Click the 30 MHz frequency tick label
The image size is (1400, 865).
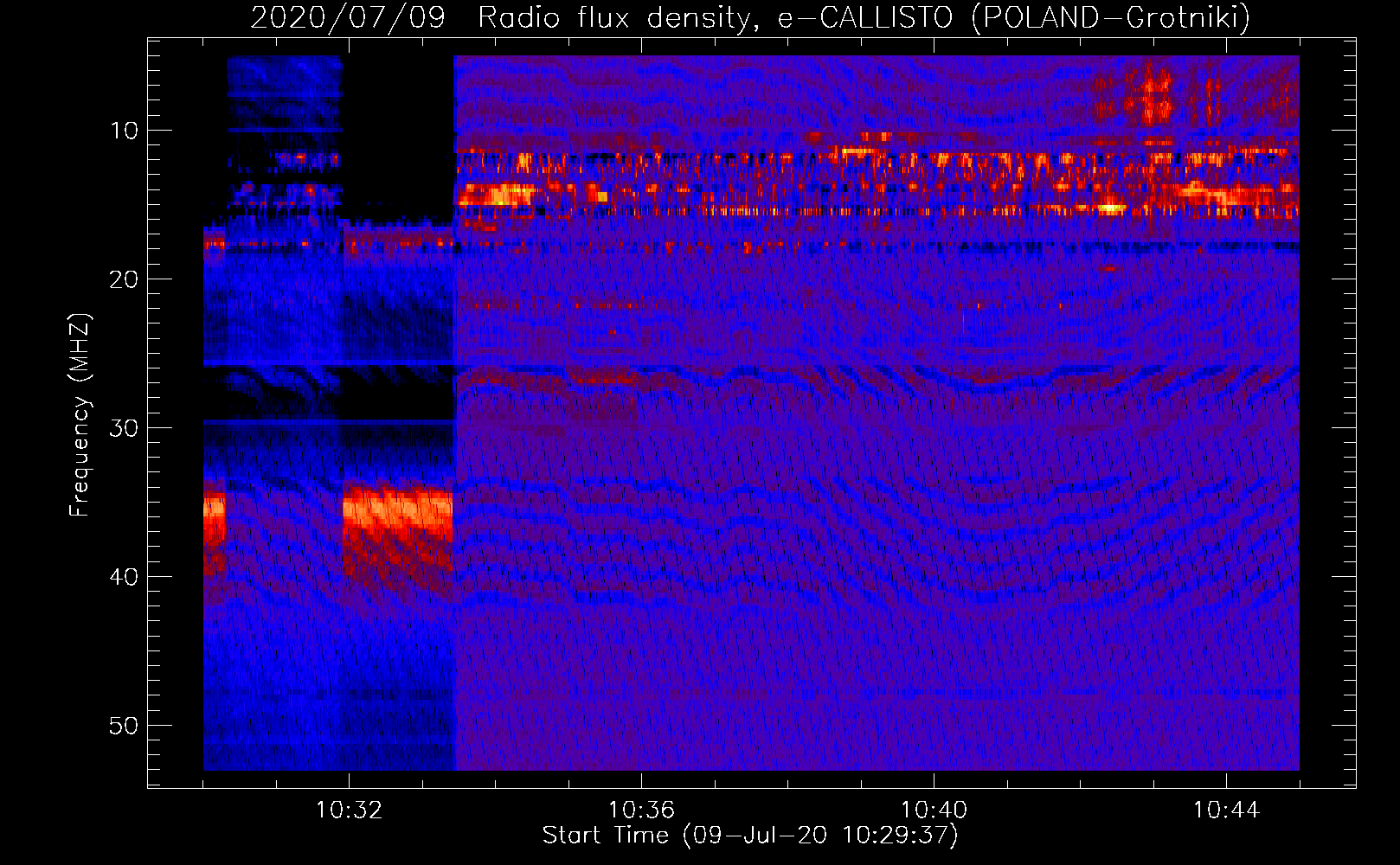124,428
